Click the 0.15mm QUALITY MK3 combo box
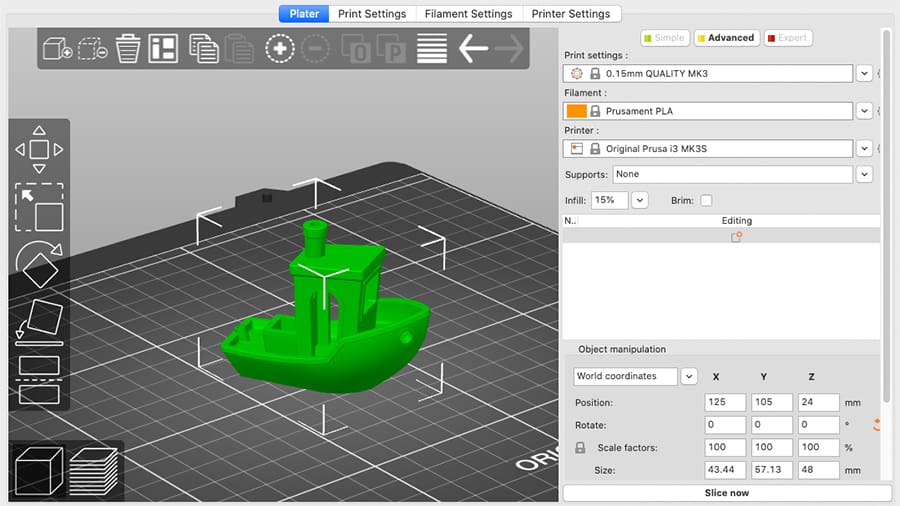The height and width of the screenshot is (506, 900). [708, 73]
